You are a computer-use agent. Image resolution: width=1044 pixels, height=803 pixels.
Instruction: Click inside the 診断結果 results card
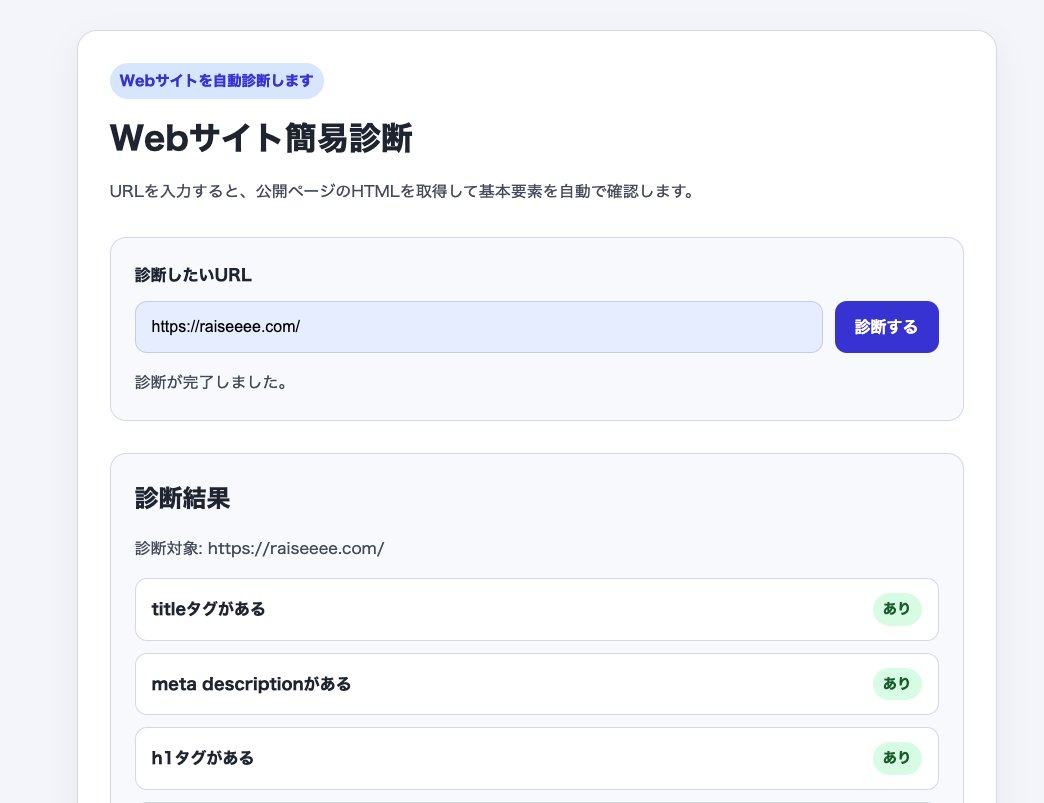pos(537,470)
